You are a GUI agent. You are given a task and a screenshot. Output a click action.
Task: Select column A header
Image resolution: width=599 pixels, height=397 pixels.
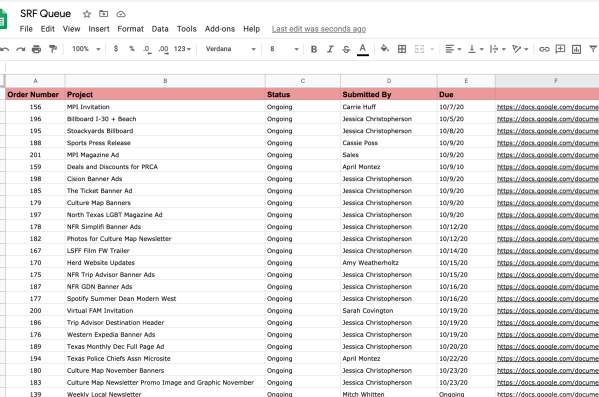(35, 81)
